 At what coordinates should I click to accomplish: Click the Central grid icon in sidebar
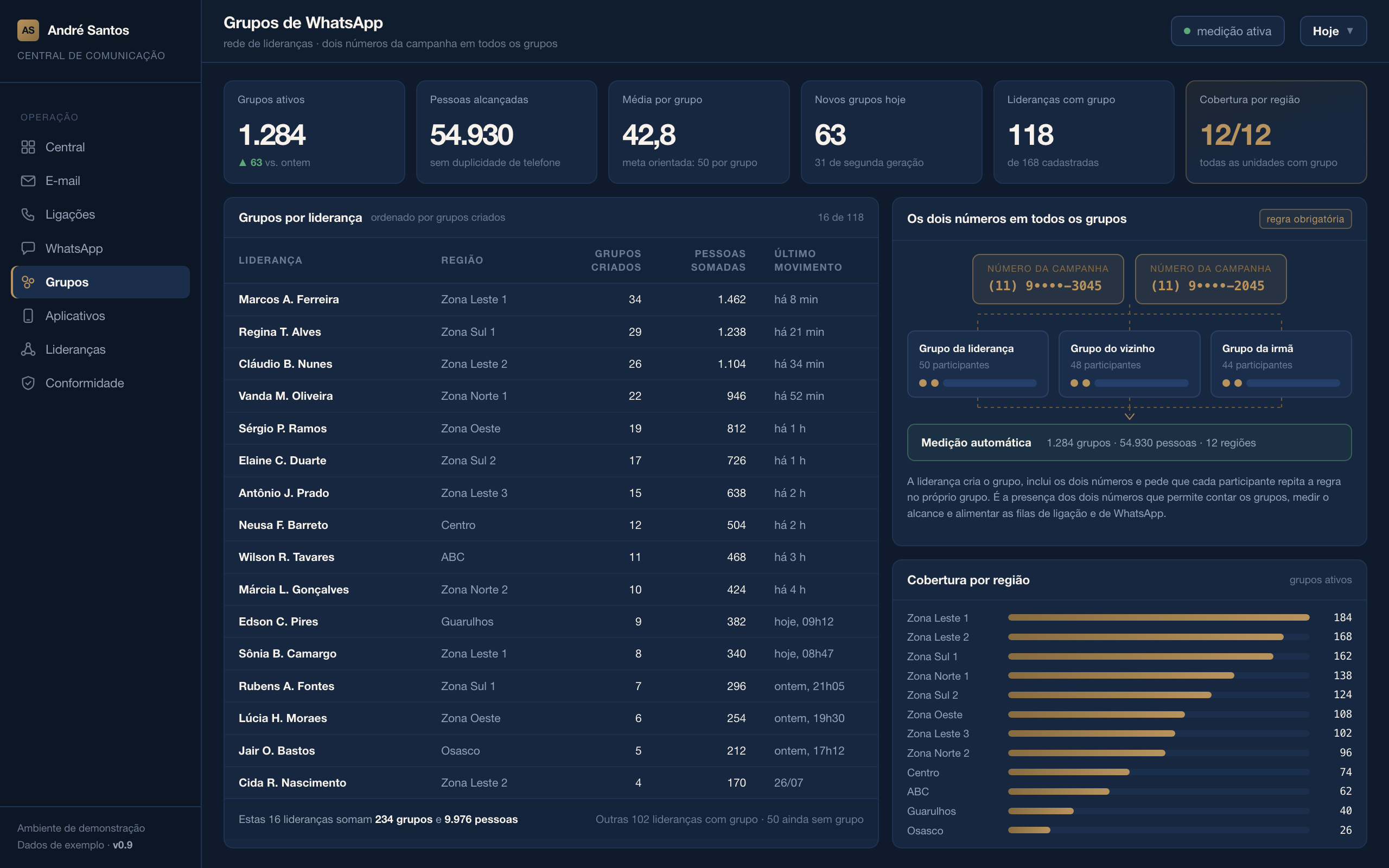coord(28,147)
